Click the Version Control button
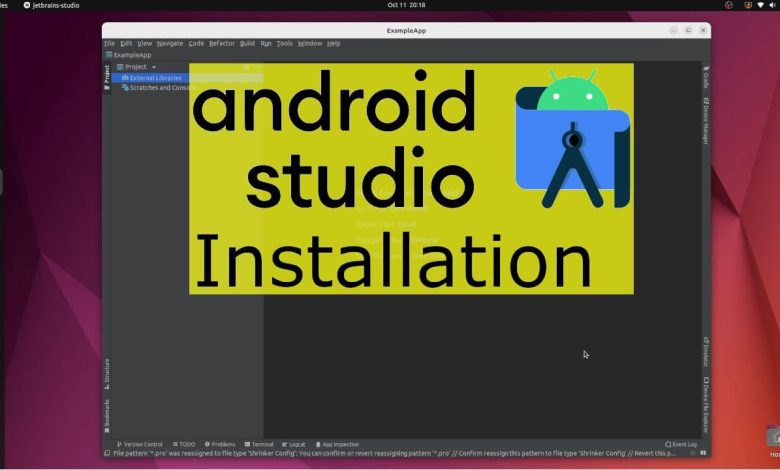 (140, 444)
